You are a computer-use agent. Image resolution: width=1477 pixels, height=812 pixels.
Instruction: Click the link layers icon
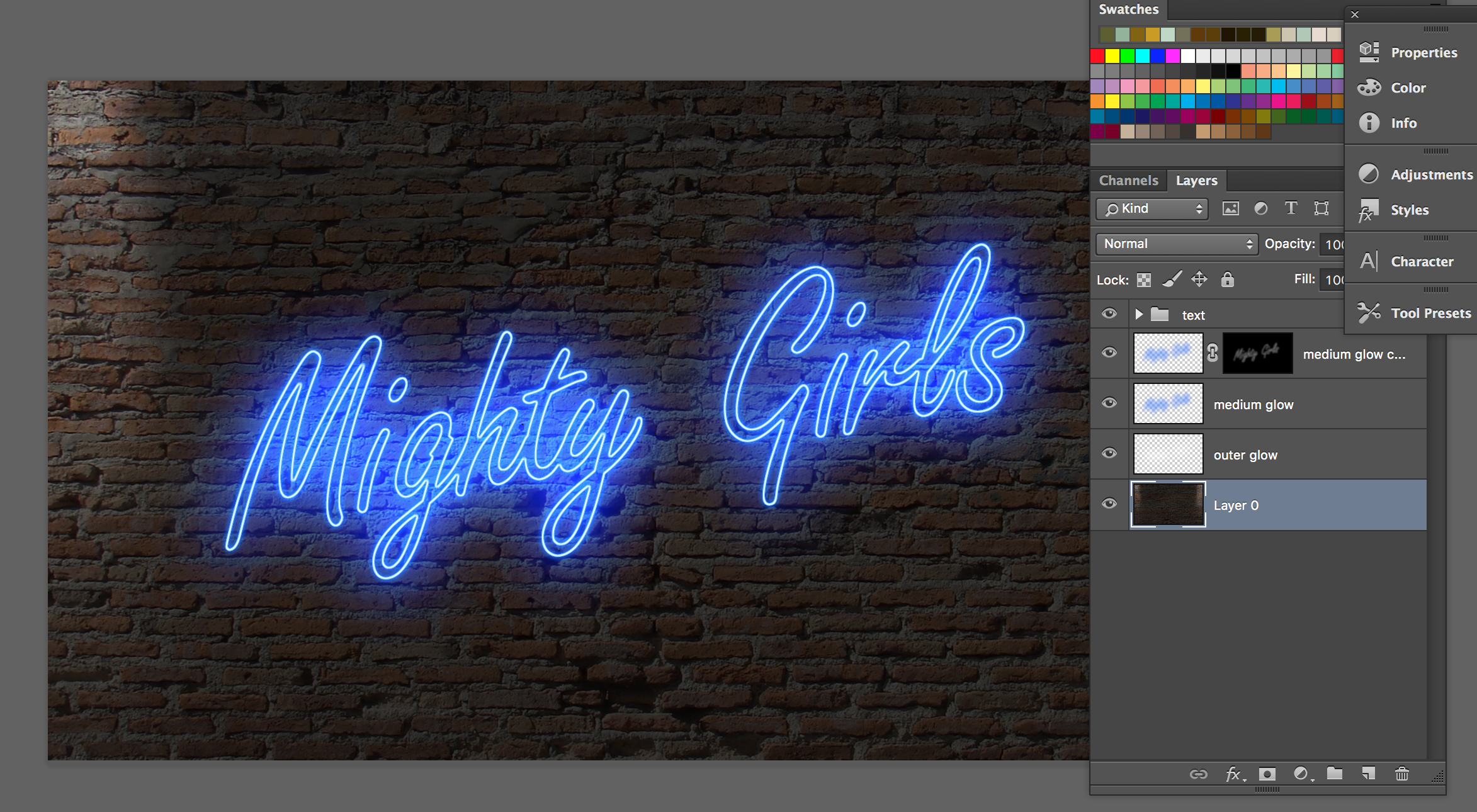click(1198, 774)
